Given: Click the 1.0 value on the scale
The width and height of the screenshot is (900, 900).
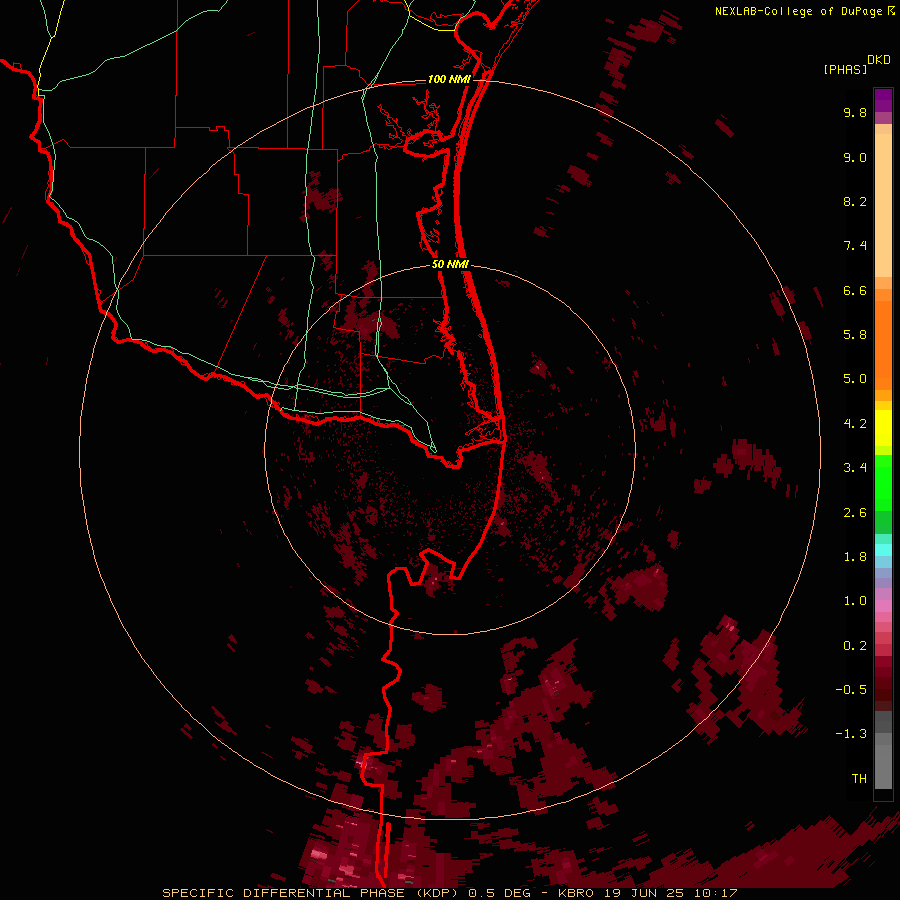Looking at the screenshot, I should [x=855, y=601].
